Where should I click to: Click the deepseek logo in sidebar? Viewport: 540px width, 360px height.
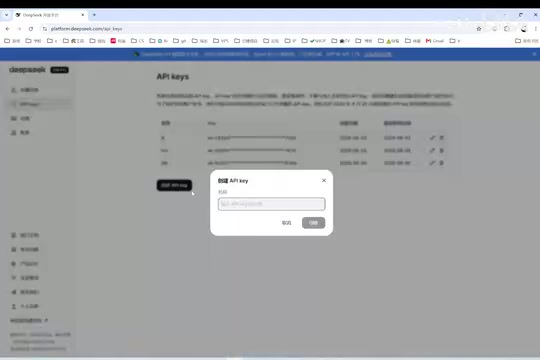coord(27,70)
